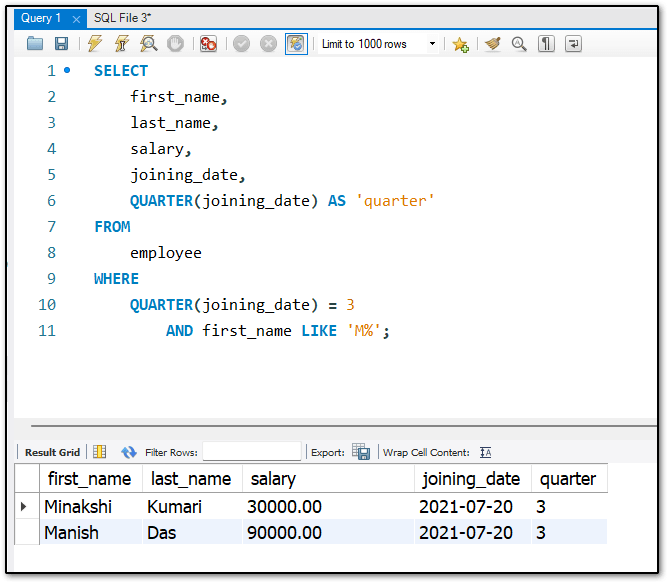Viewport: 668px width, 583px height.
Task: Click line number 10 in the gutter
Action: 47,305
